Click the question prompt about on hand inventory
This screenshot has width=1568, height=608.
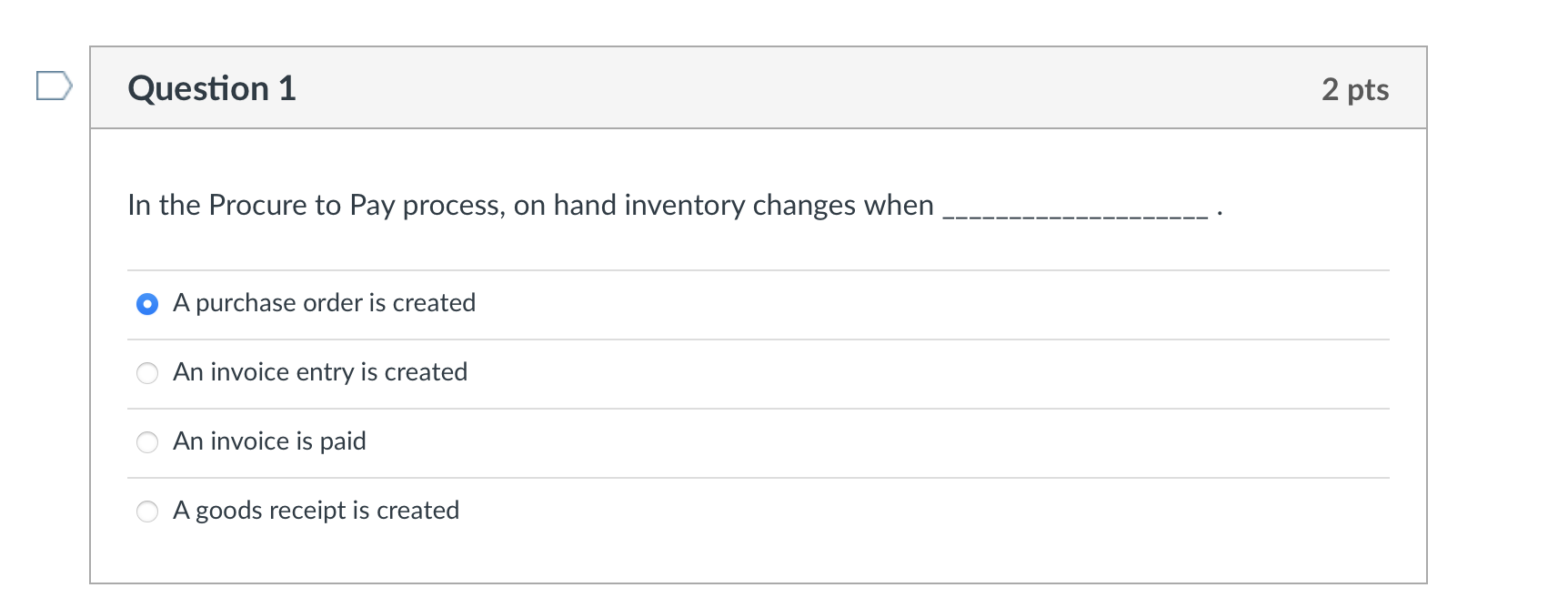point(530,205)
